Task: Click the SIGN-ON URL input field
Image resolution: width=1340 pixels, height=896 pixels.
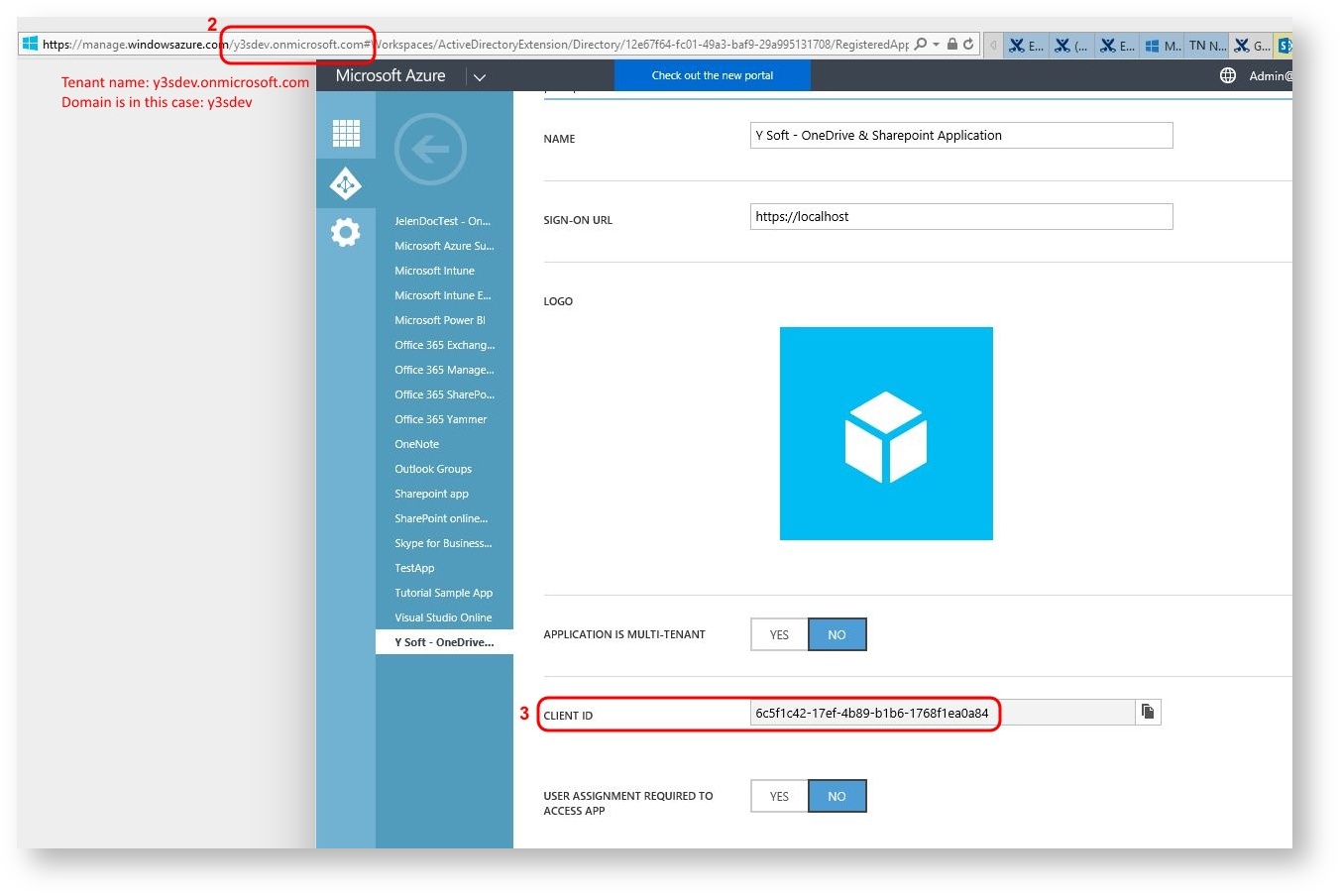Action: click(961, 216)
